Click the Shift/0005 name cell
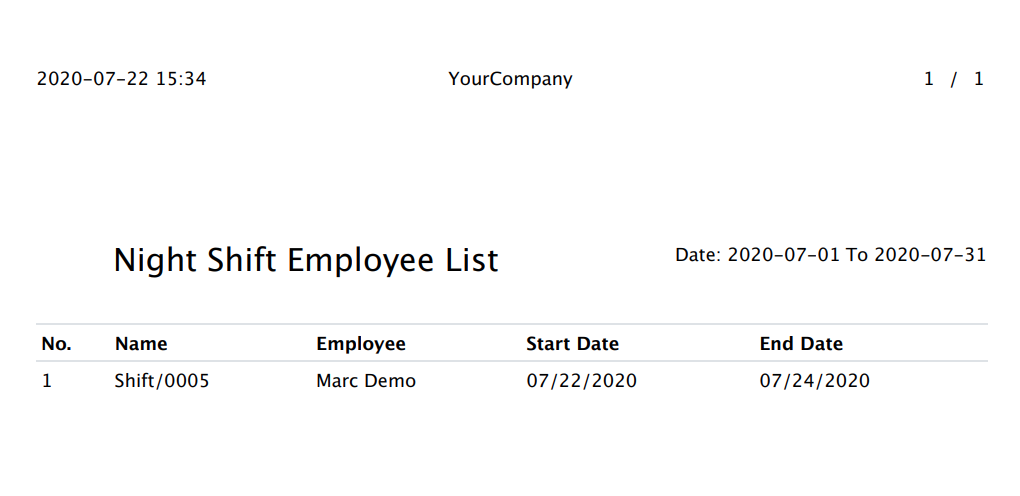 (162, 381)
